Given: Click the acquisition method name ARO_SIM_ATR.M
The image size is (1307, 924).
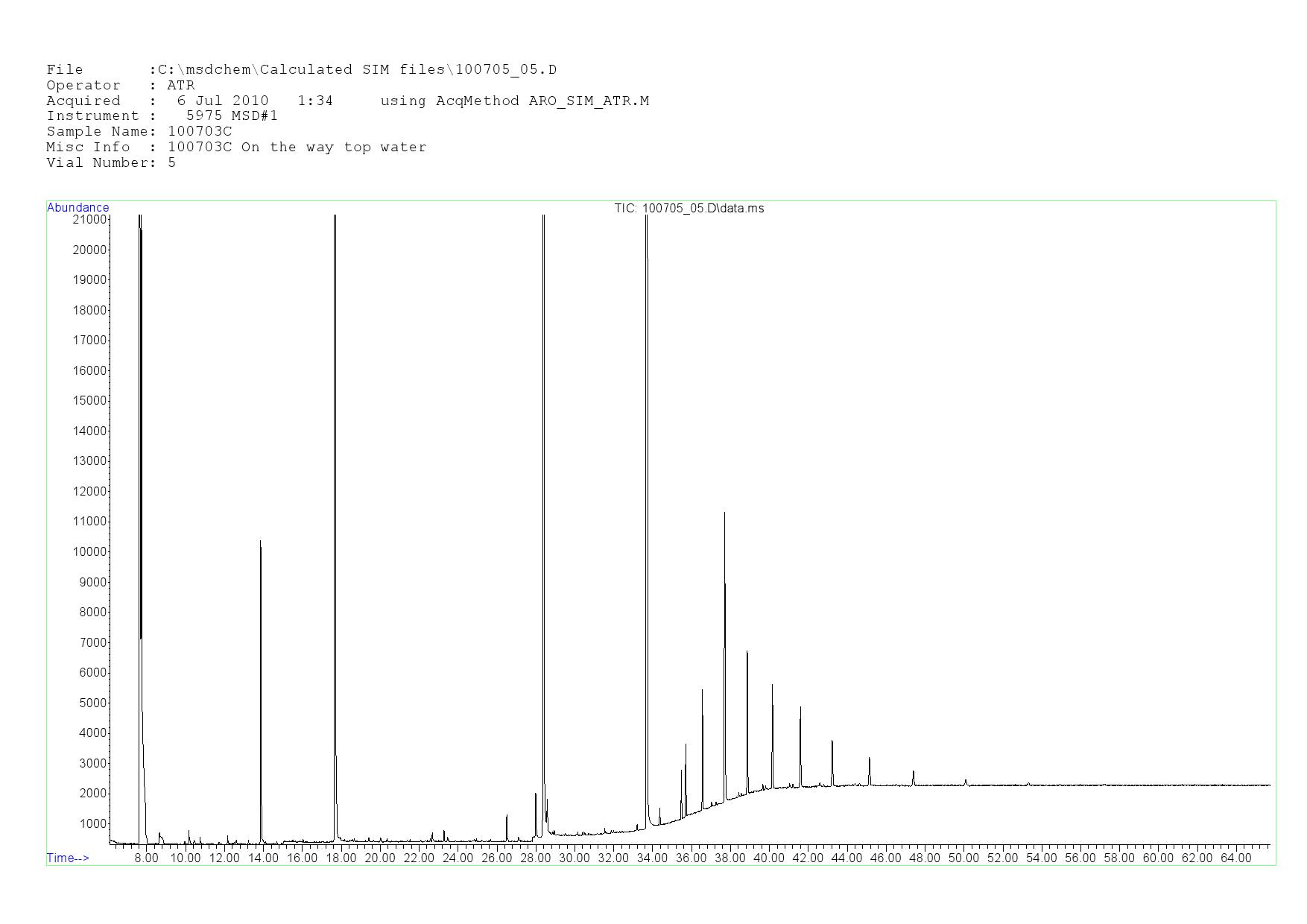Looking at the screenshot, I should tap(588, 101).
